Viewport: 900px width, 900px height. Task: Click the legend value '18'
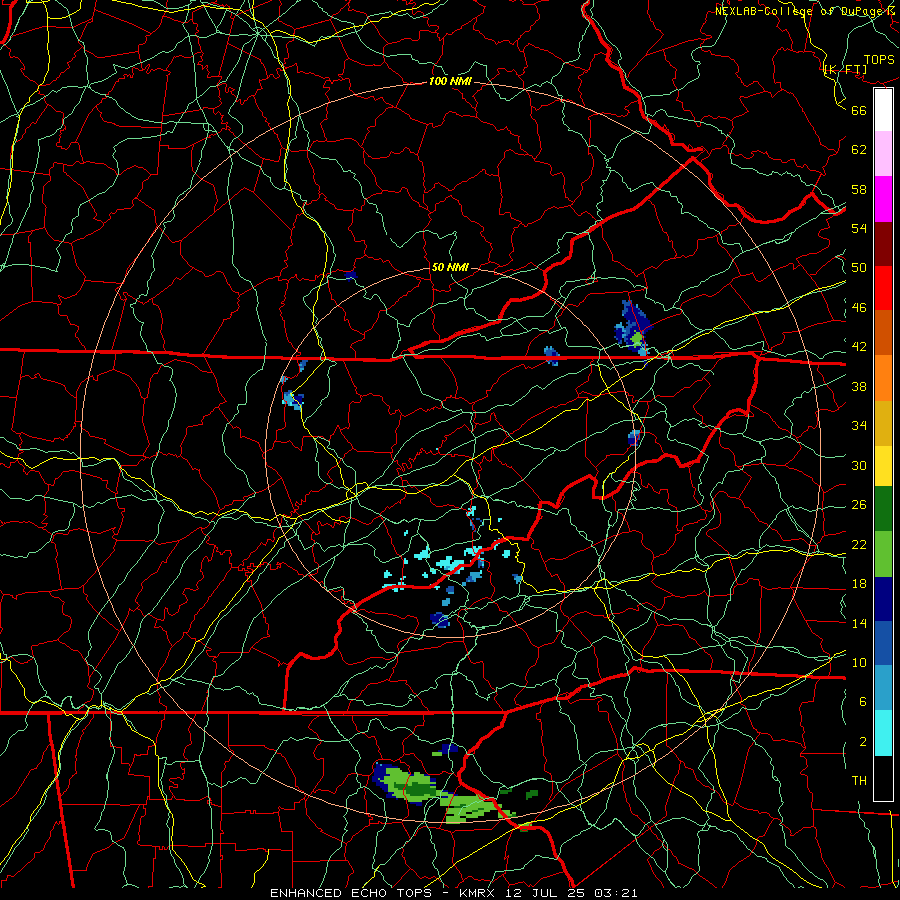(x=859, y=584)
